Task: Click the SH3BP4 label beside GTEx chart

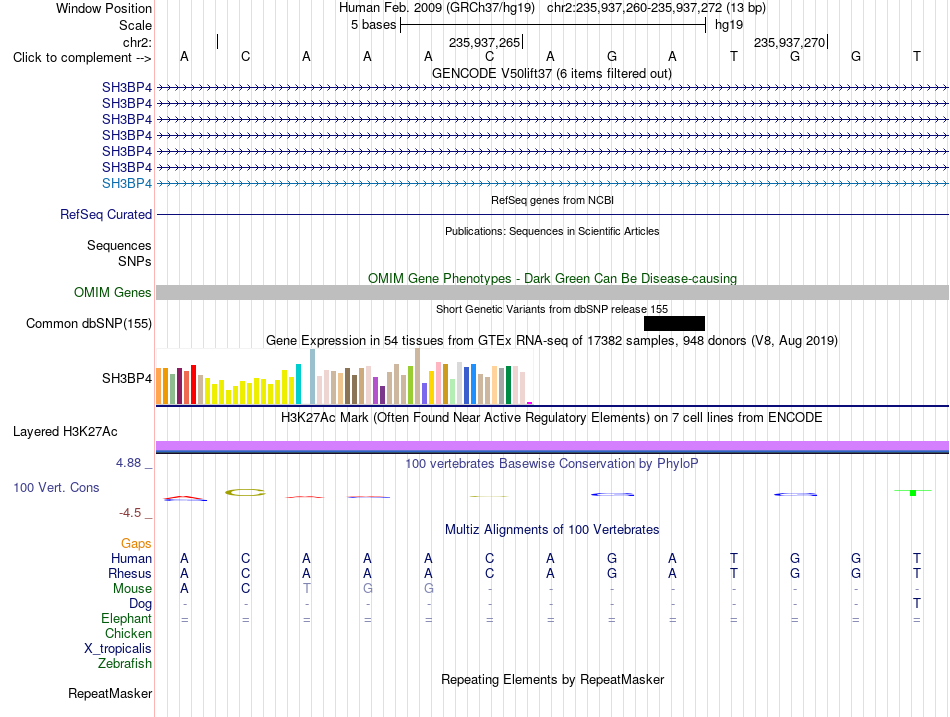Action: click(x=127, y=378)
